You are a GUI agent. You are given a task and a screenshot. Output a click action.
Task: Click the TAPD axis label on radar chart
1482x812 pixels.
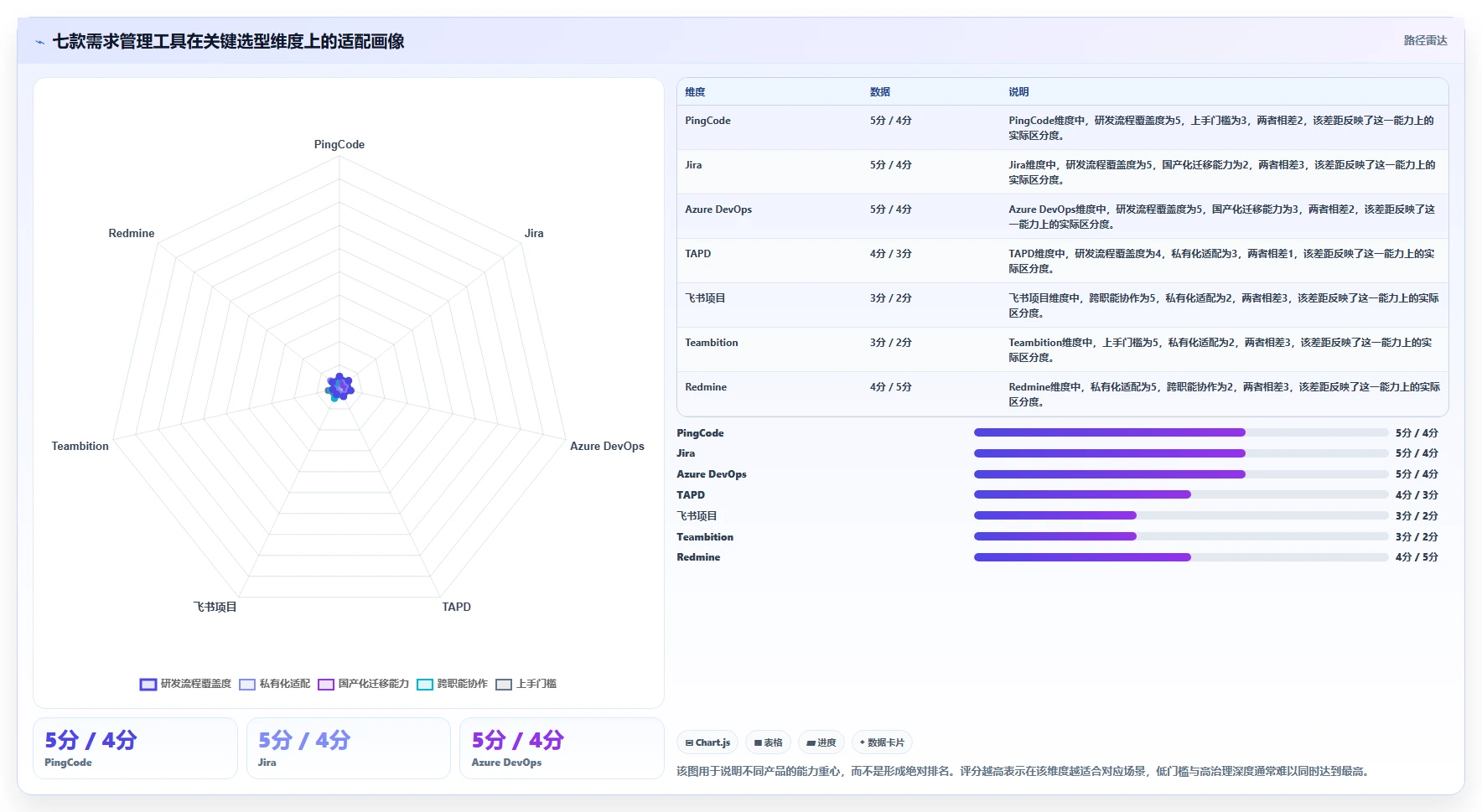coord(457,607)
